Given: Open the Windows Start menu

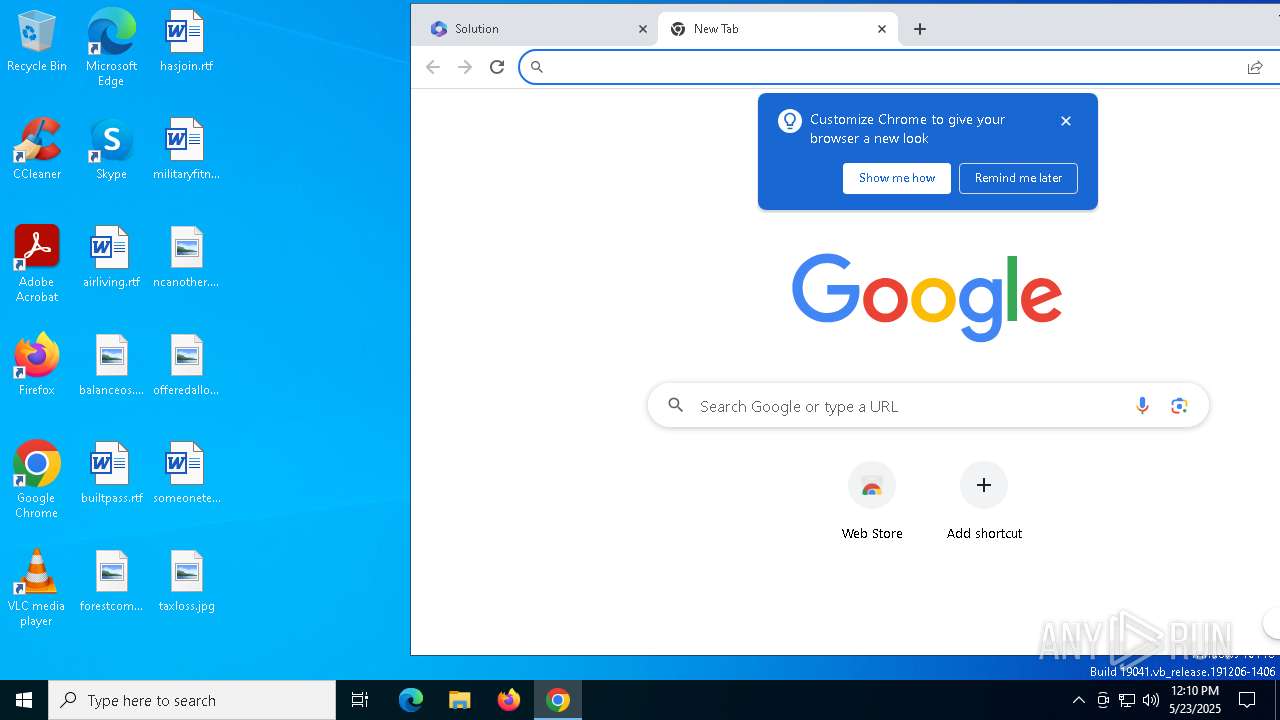Looking at the screenshot, I should tap(24, 700).
